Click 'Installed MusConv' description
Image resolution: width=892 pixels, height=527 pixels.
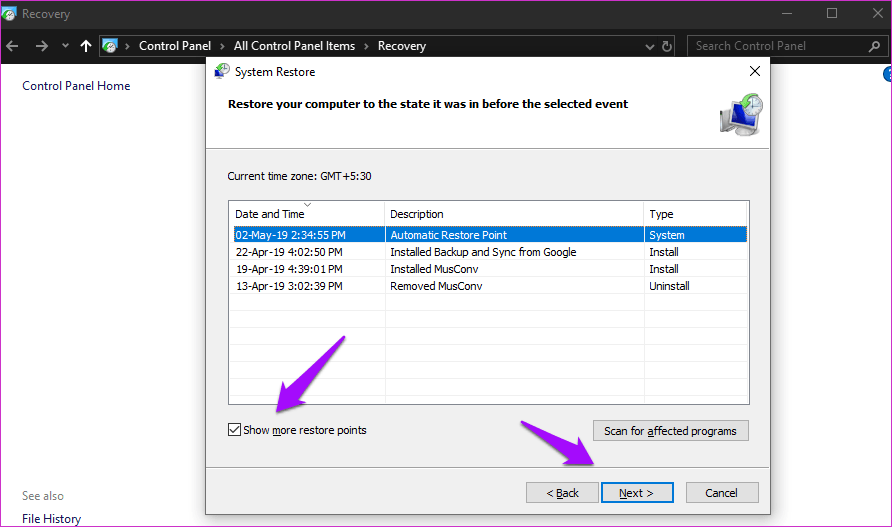pyautogui.click(x=434, y=269)
